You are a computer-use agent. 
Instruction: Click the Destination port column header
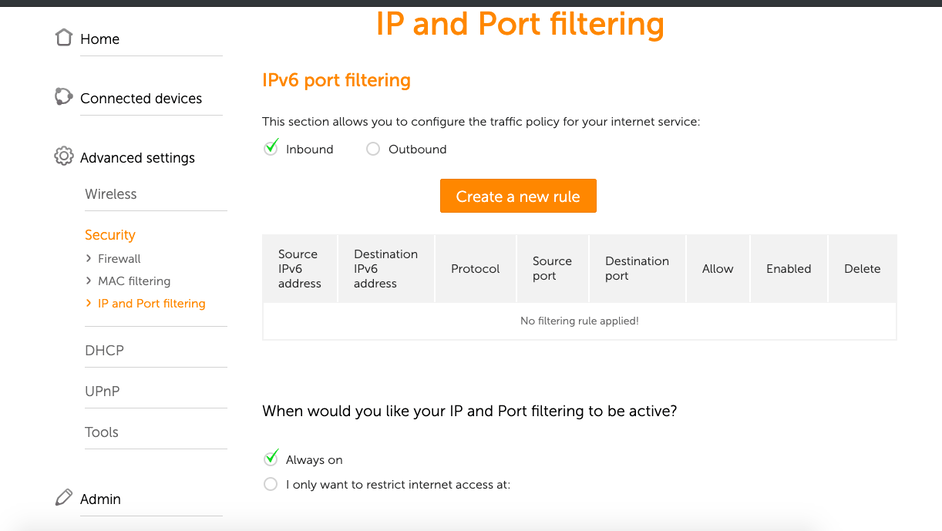pos(637,269)
